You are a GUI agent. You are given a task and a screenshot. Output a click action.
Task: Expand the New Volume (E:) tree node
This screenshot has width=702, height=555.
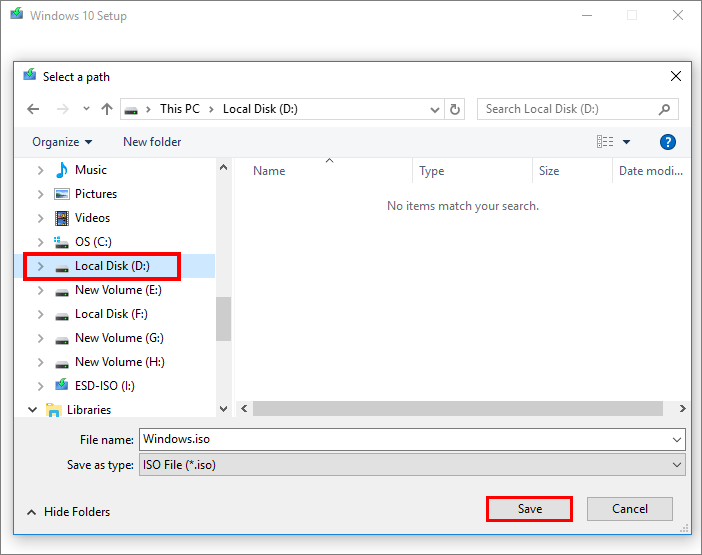pyautogui.click(x=41, y=290)
